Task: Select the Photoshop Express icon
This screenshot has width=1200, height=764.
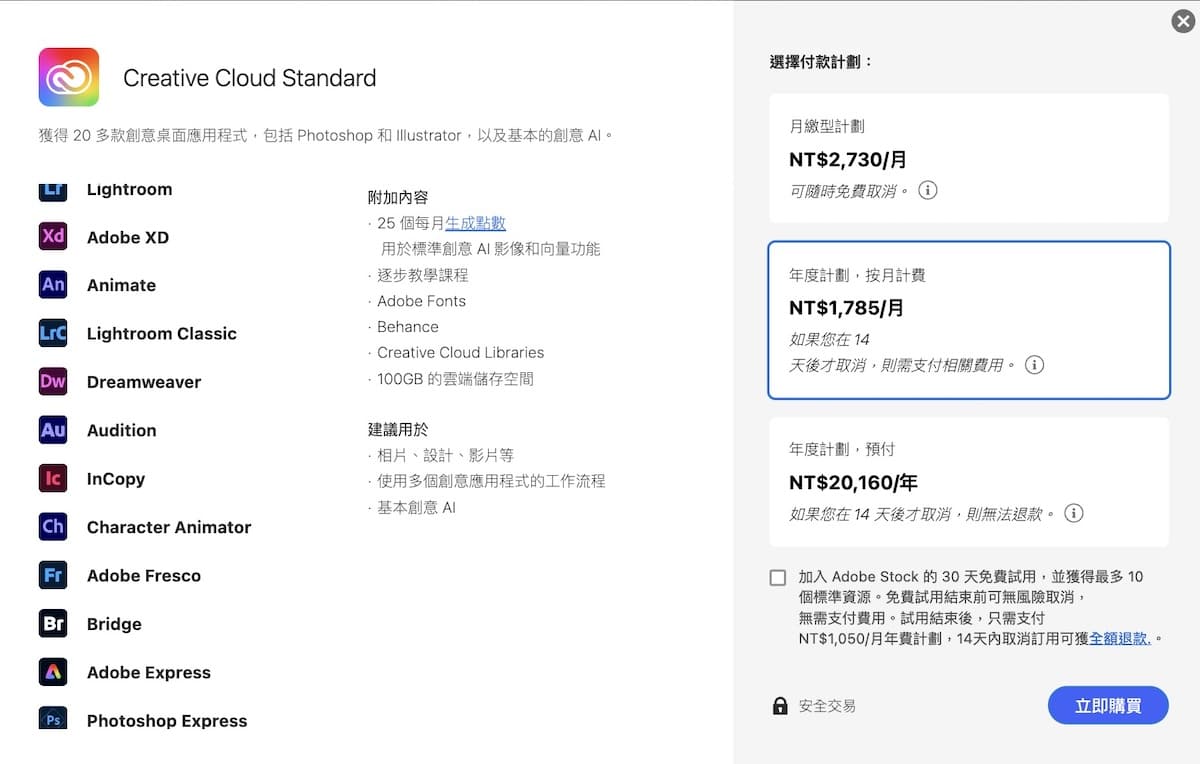Action: coord(53,719)
